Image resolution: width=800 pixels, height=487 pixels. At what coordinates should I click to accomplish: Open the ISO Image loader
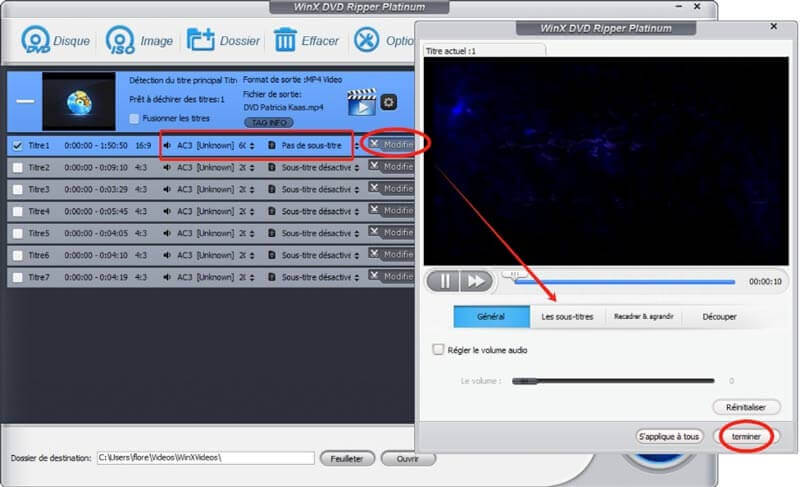120,40
